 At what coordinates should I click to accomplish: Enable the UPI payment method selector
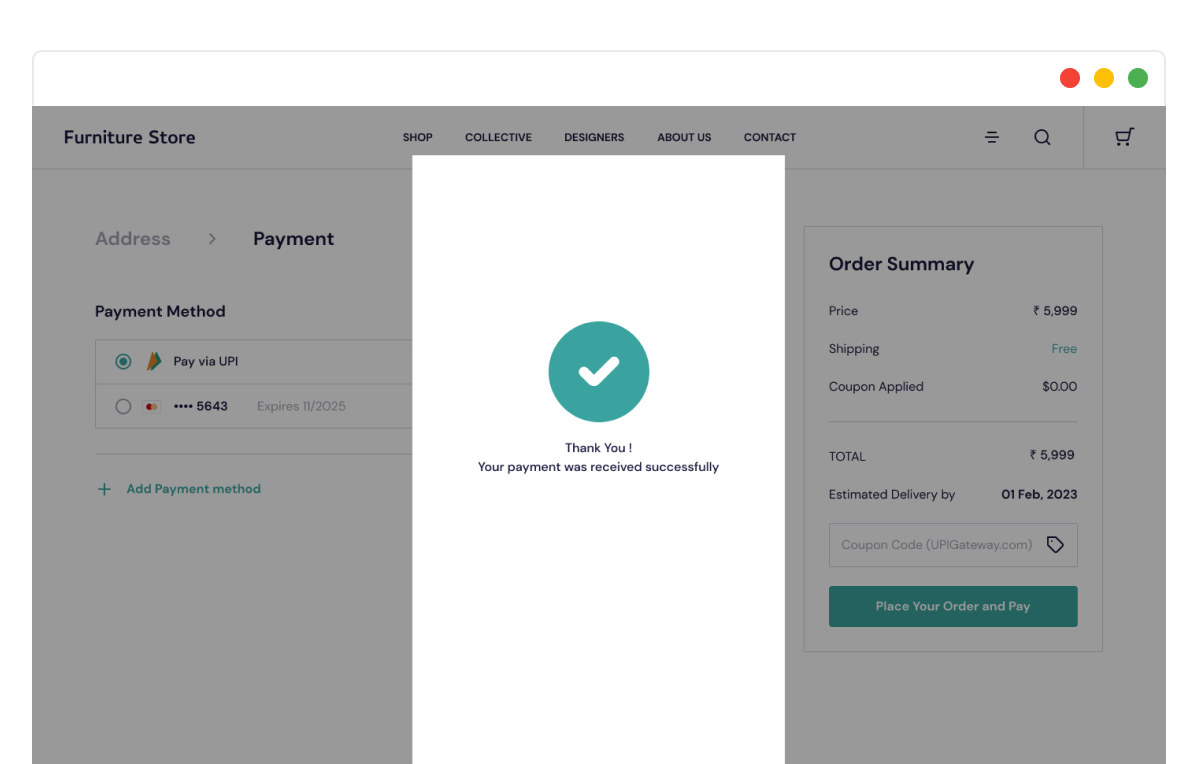click(x=122, y=361)
